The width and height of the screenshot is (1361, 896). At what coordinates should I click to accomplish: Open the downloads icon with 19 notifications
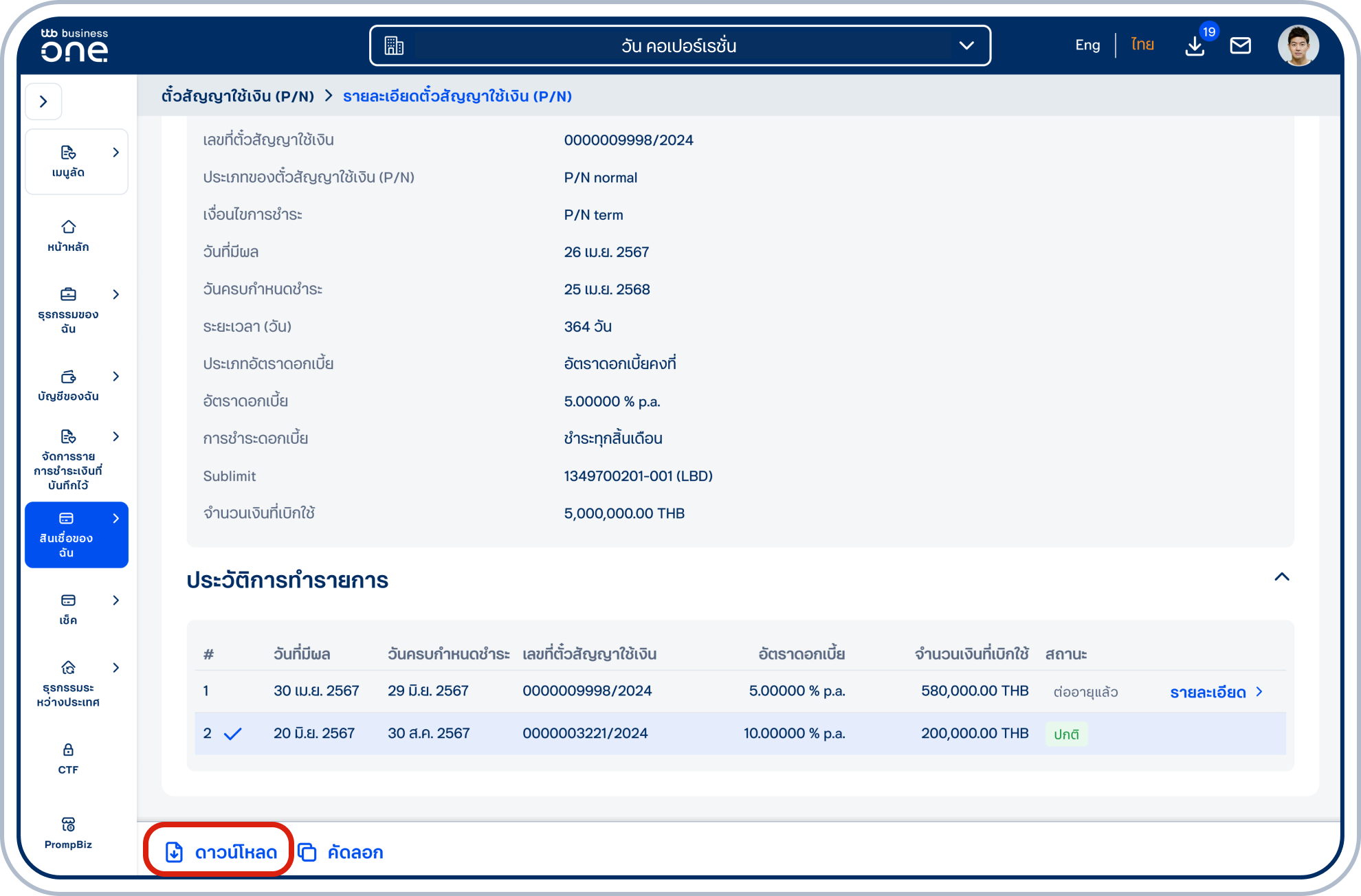1195,45
